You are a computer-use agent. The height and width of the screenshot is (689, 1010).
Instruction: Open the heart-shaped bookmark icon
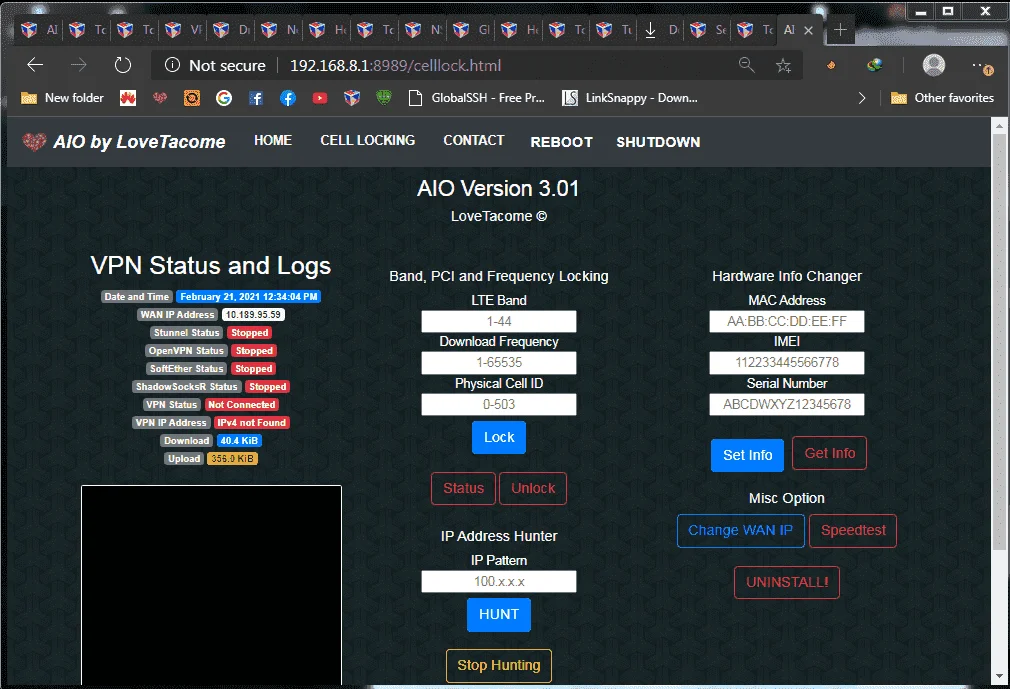point(160,98)
